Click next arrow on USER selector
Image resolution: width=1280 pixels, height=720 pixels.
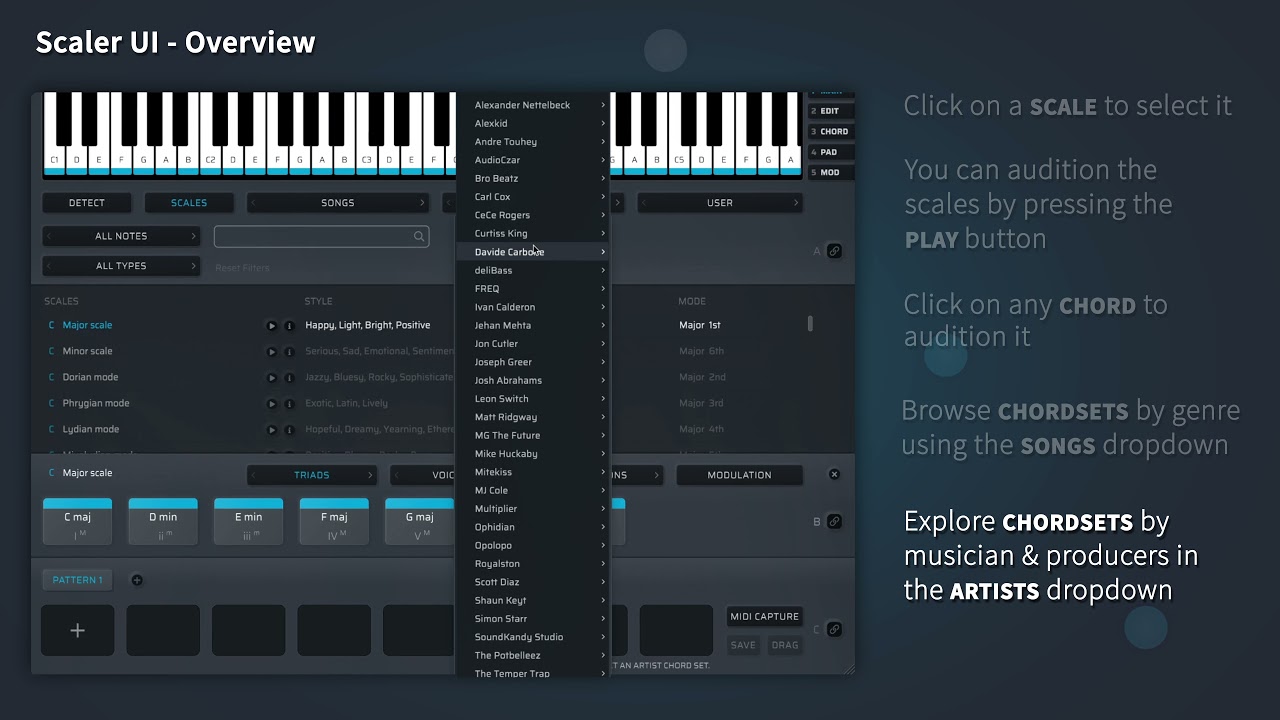click(795, 203)
